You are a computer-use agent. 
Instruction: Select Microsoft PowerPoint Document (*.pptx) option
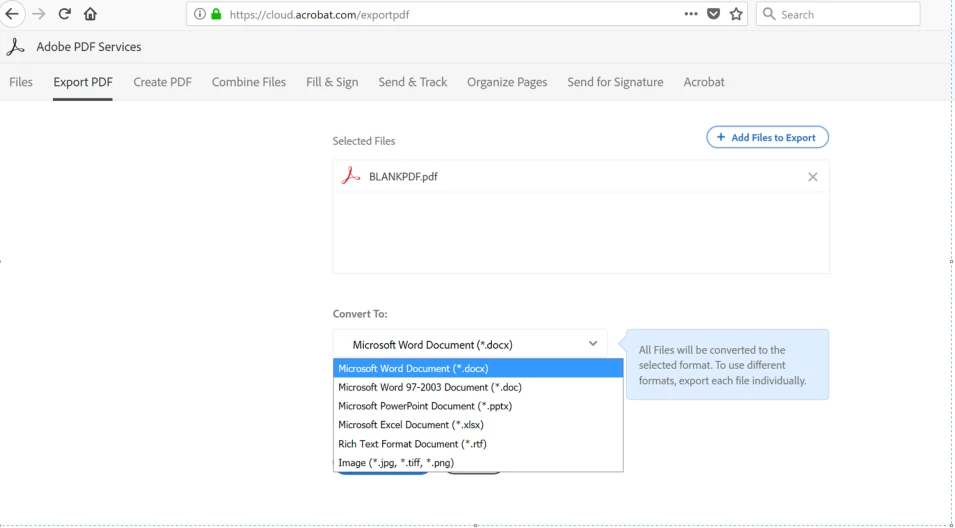478,406
